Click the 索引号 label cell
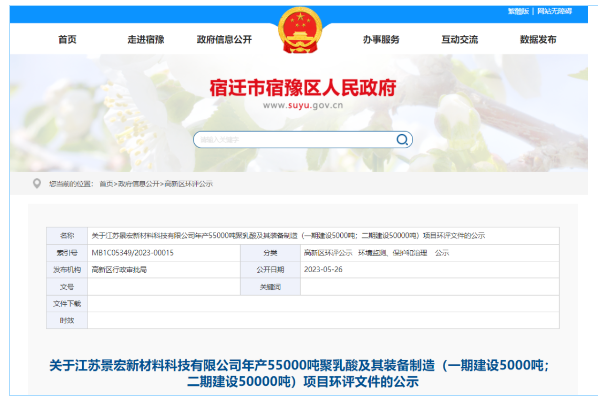This screenshot has width=598, height=398. pyautogui.click(x=67, y=253)
